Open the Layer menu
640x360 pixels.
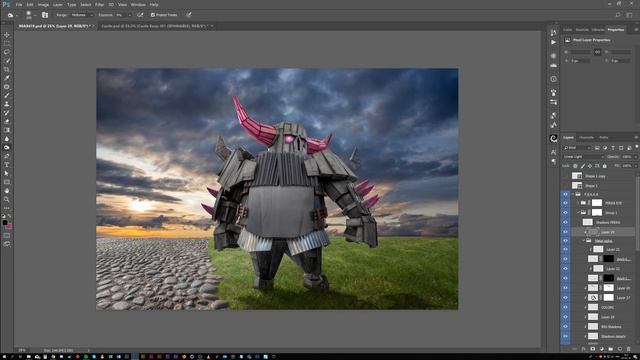pos(58,4)
